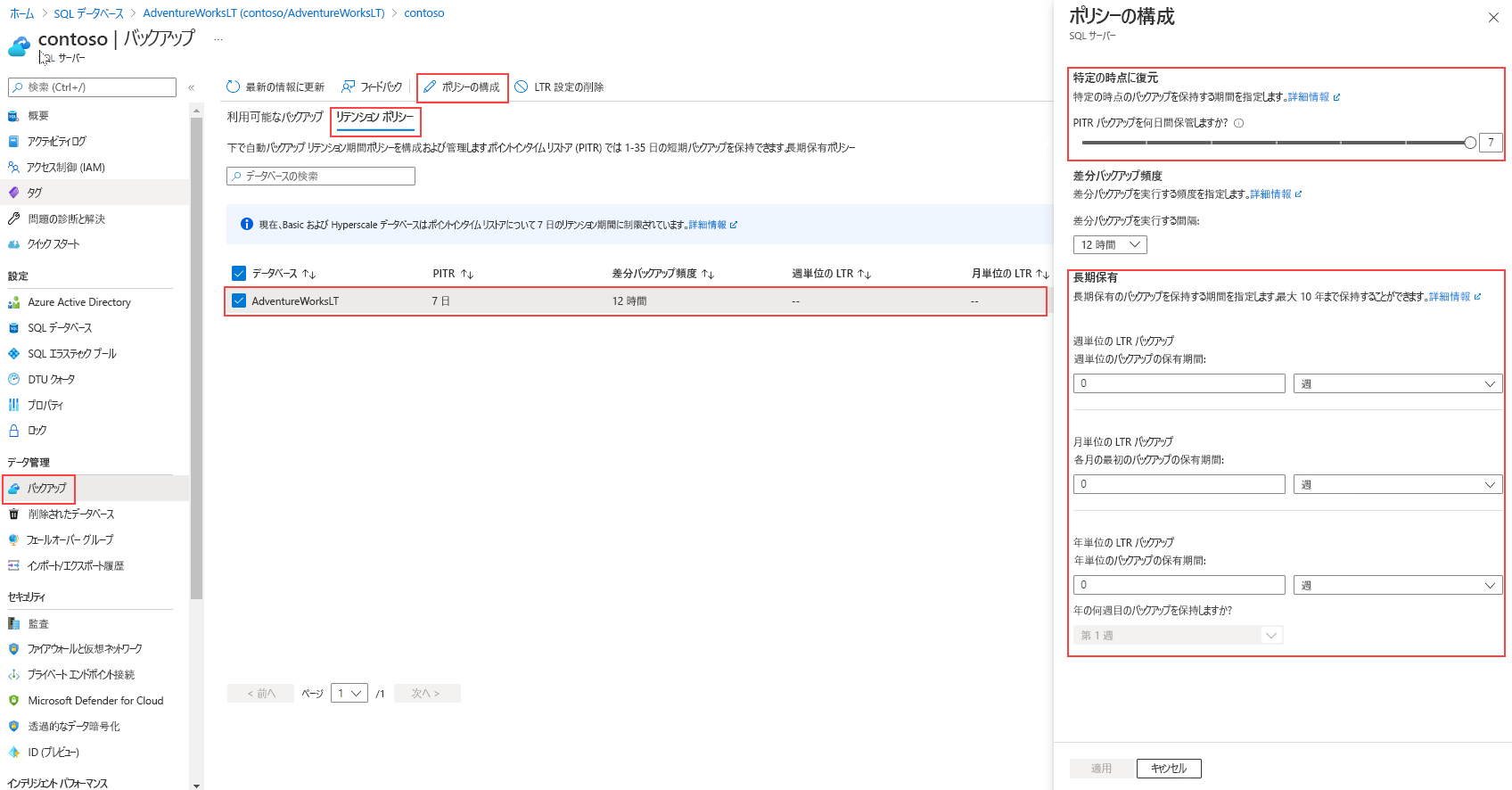
Task: Sort by the 差分バックアップ頻度 column
Action: (x=662, y=274)
